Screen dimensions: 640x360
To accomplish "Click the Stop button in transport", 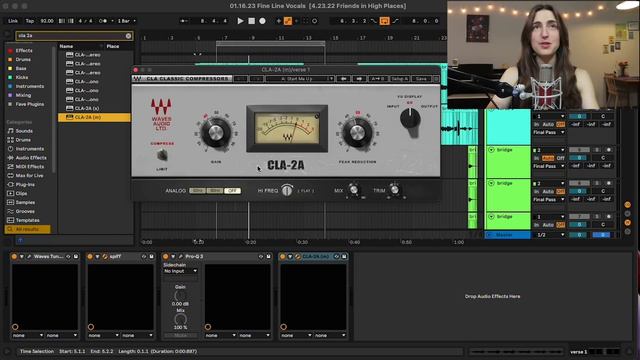I will (251, 21).
